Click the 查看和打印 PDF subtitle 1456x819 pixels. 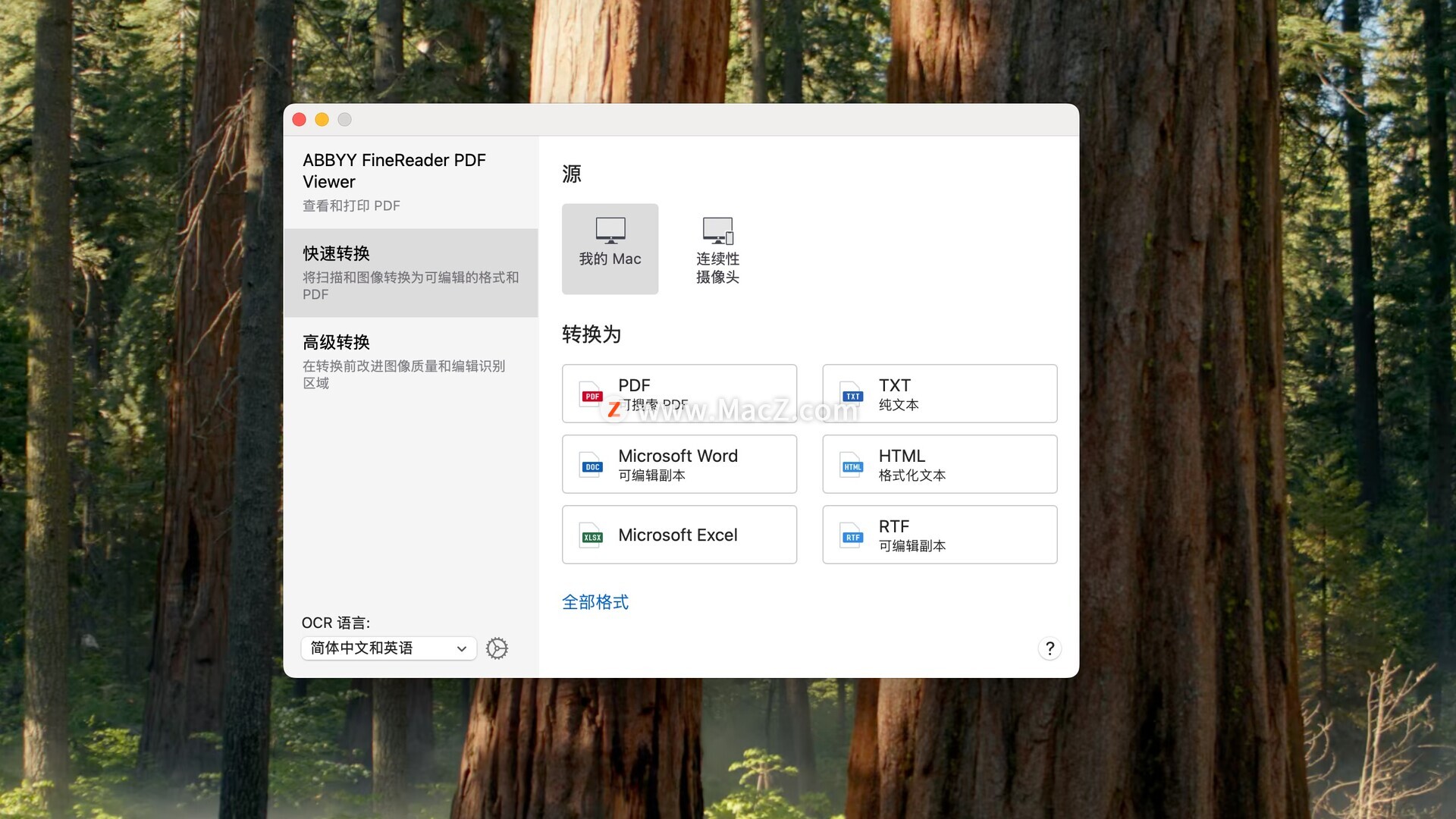pyautogui.click(x=351, y=206)
